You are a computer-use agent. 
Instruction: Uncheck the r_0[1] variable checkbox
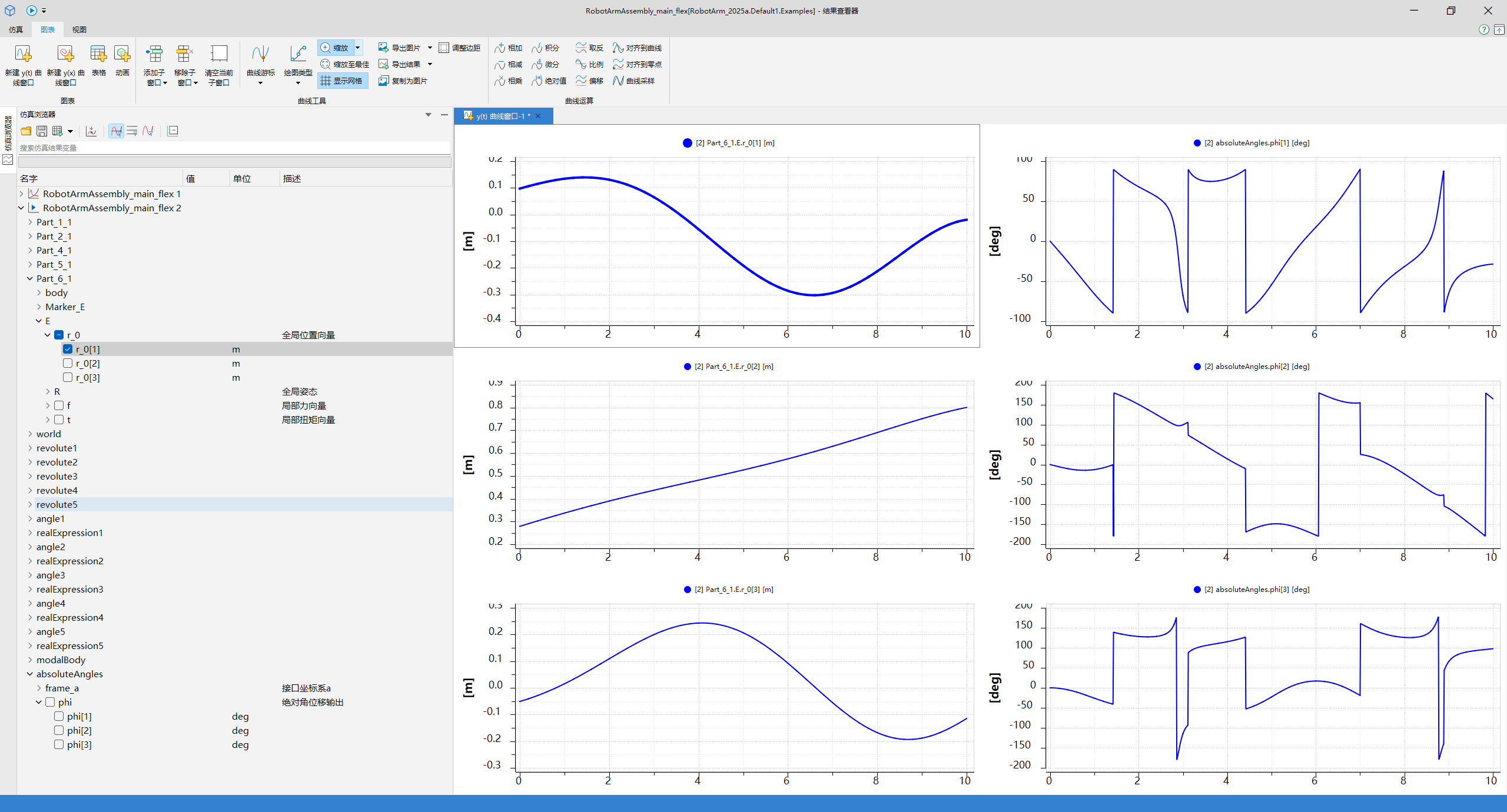[x=68, y=349]
